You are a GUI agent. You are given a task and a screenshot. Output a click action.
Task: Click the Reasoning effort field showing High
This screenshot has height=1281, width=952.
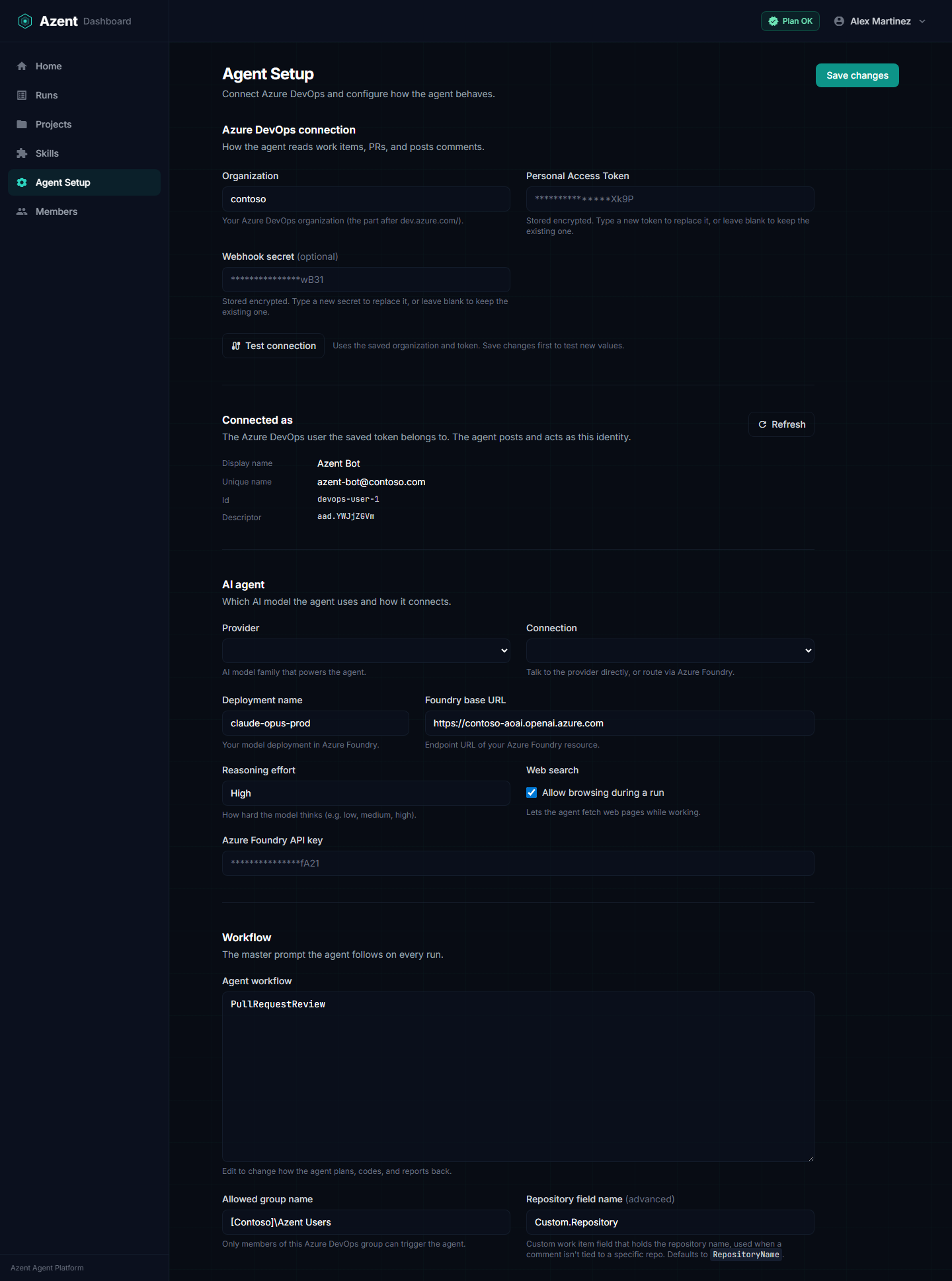[x=366, y=793]
